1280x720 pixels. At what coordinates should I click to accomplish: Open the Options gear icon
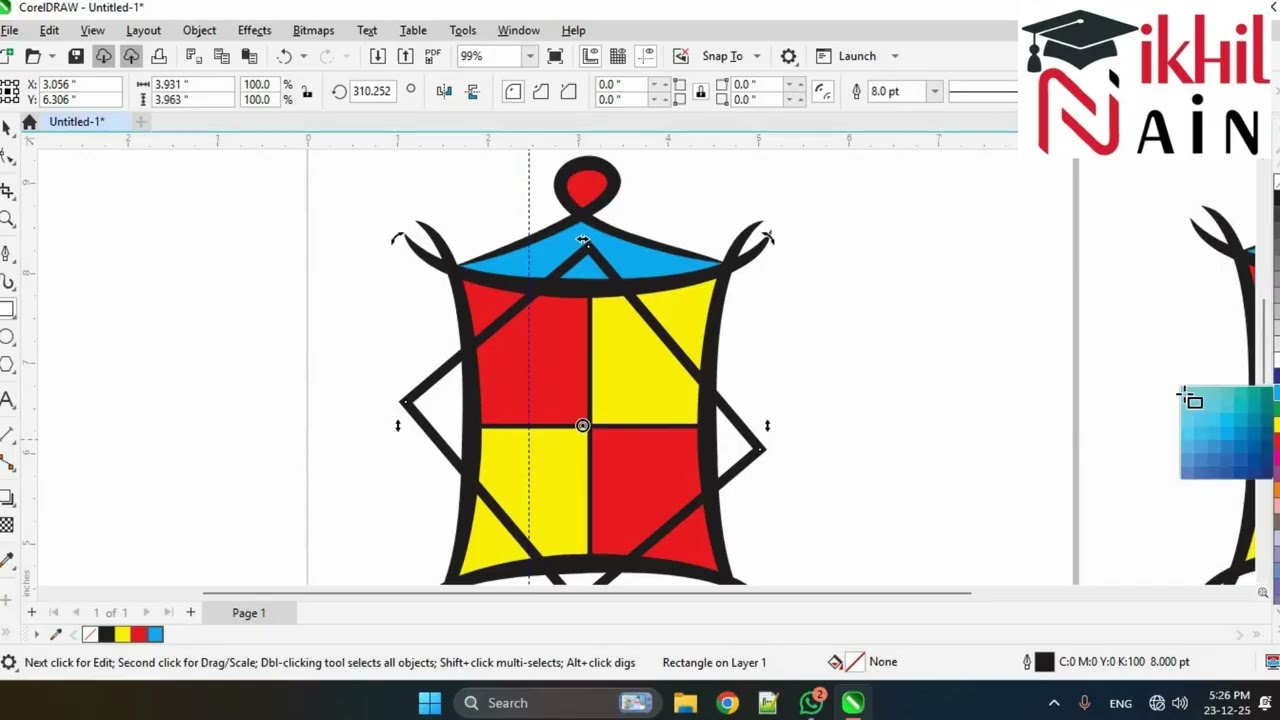coord(788,57)
